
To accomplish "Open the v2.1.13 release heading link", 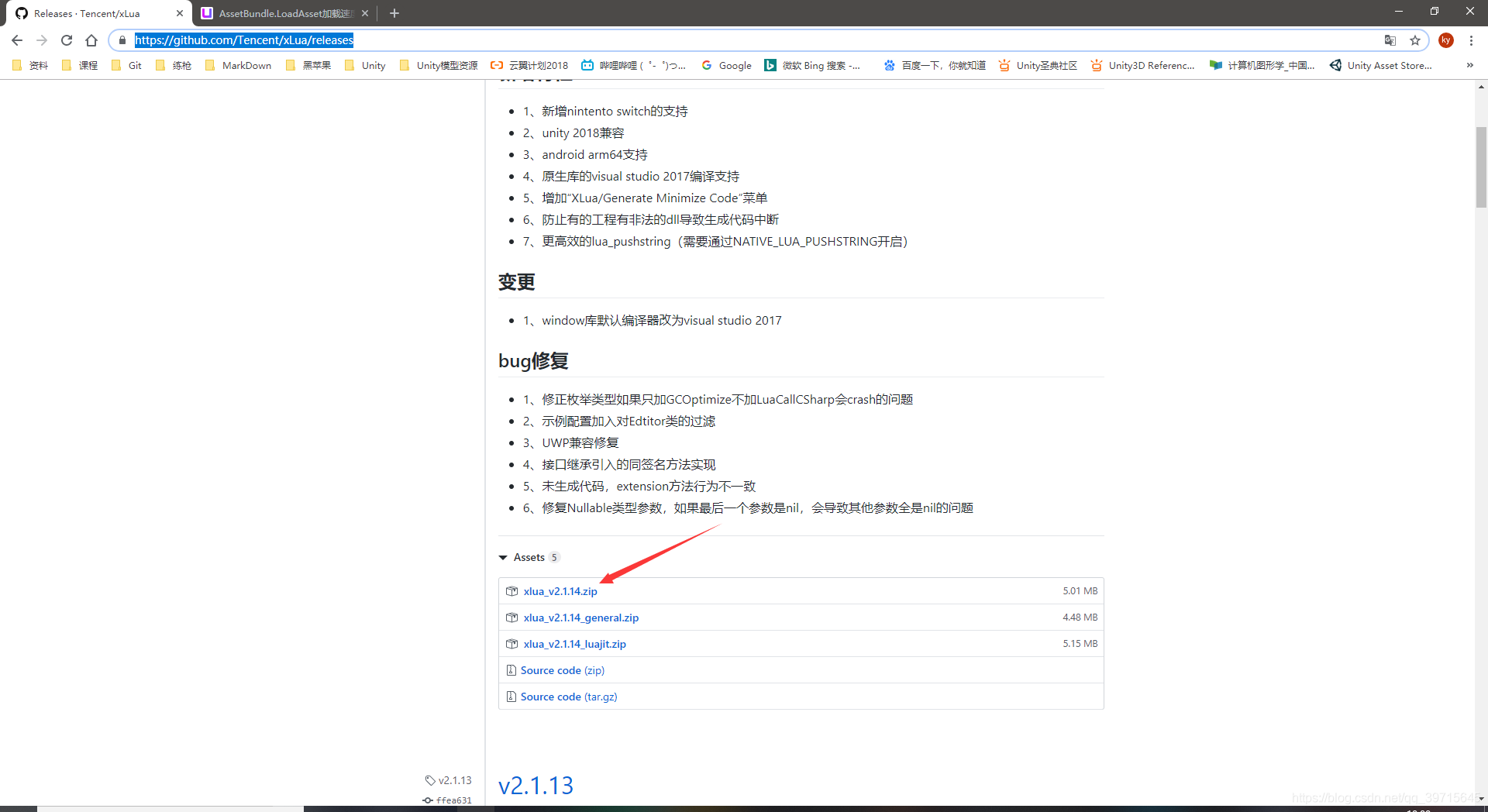I will point(536,786).
